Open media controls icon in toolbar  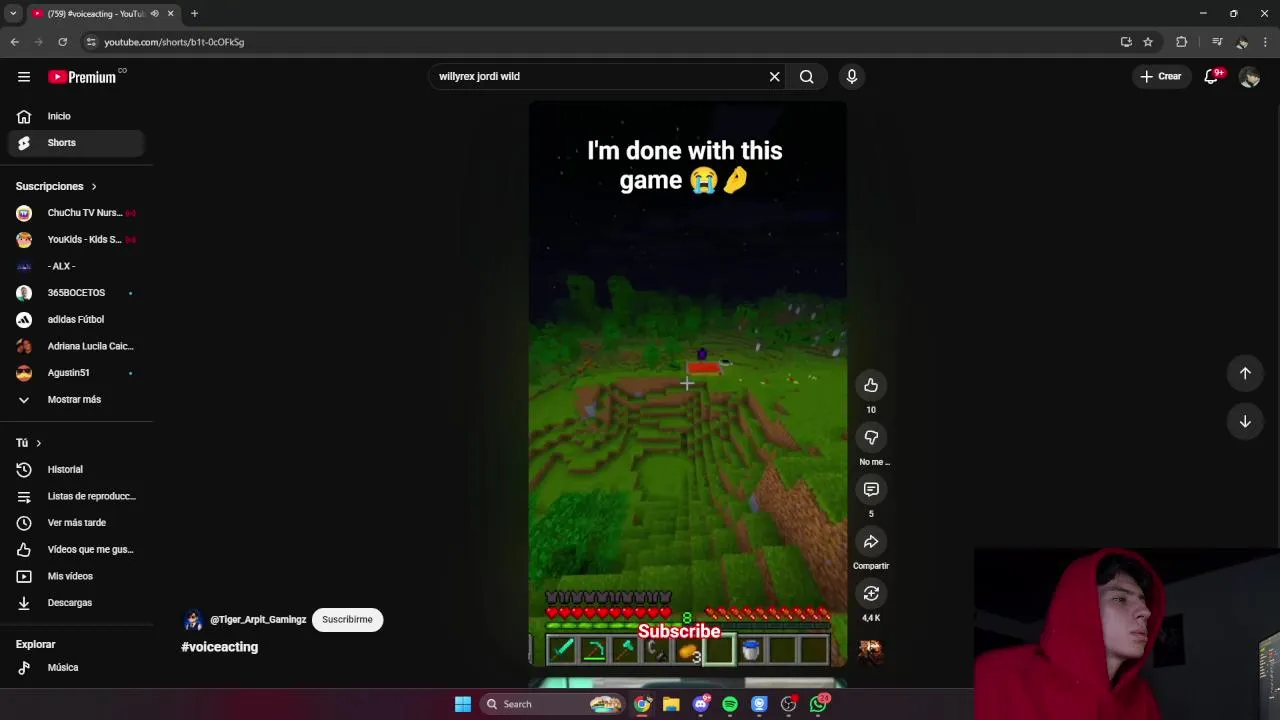[1217, 42]
